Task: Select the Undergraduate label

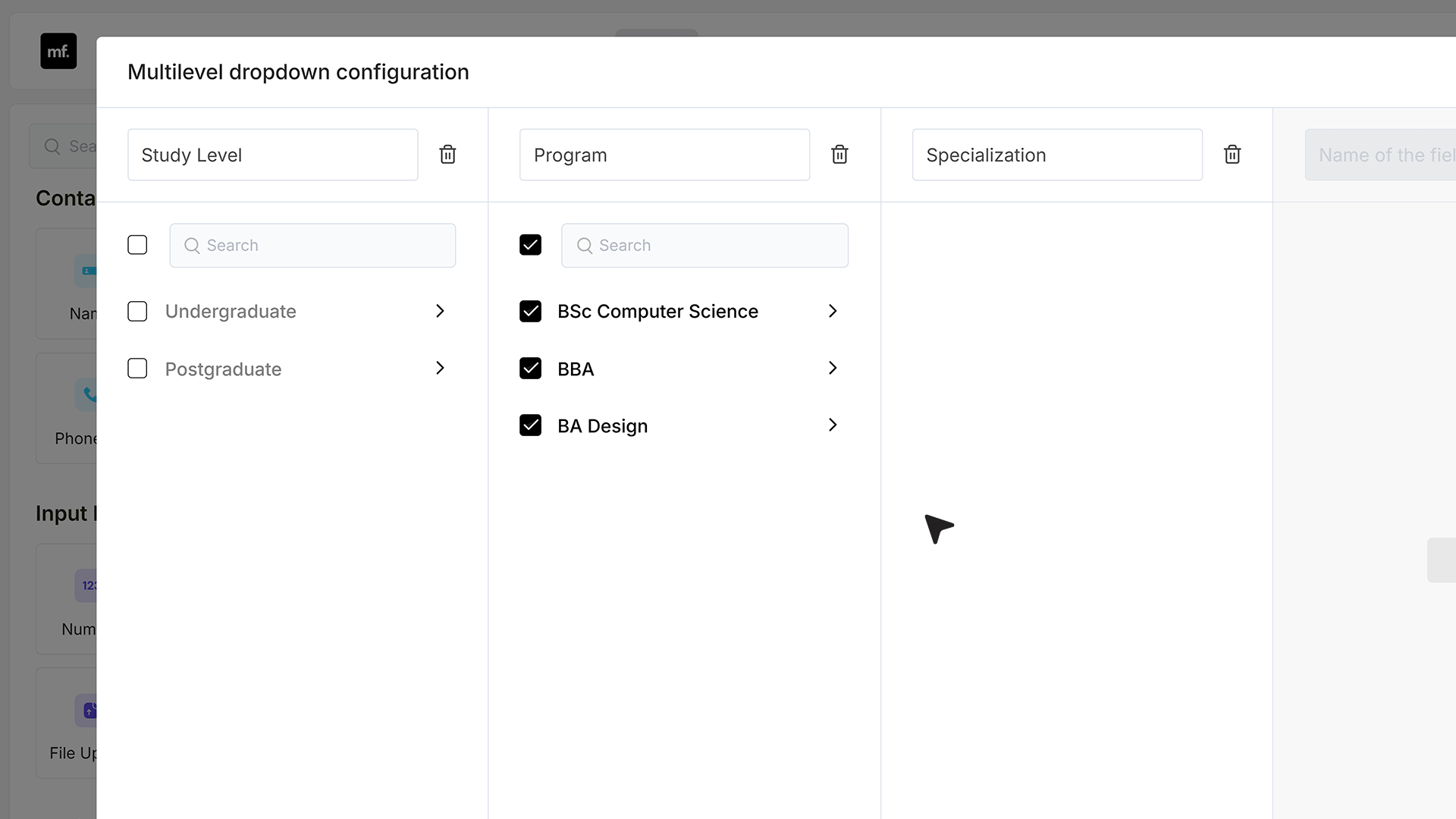Action: [231, 312]
